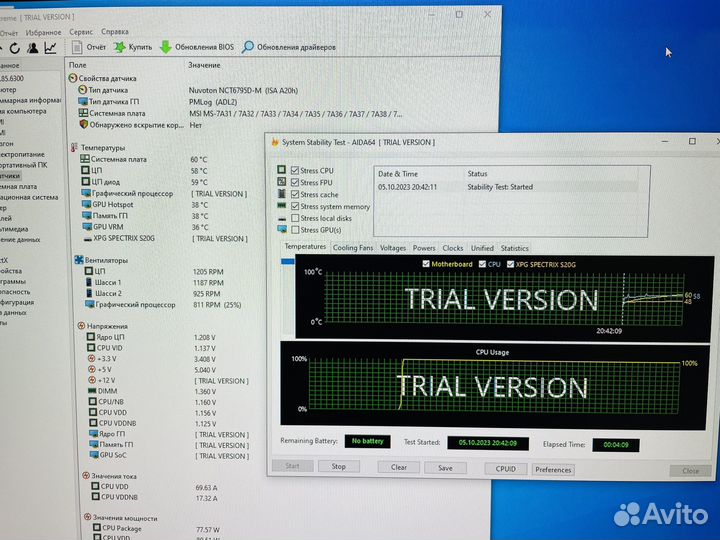Switch to the Unified tab
The height and width of the screenshot is (540, 720).
[482, 248]
